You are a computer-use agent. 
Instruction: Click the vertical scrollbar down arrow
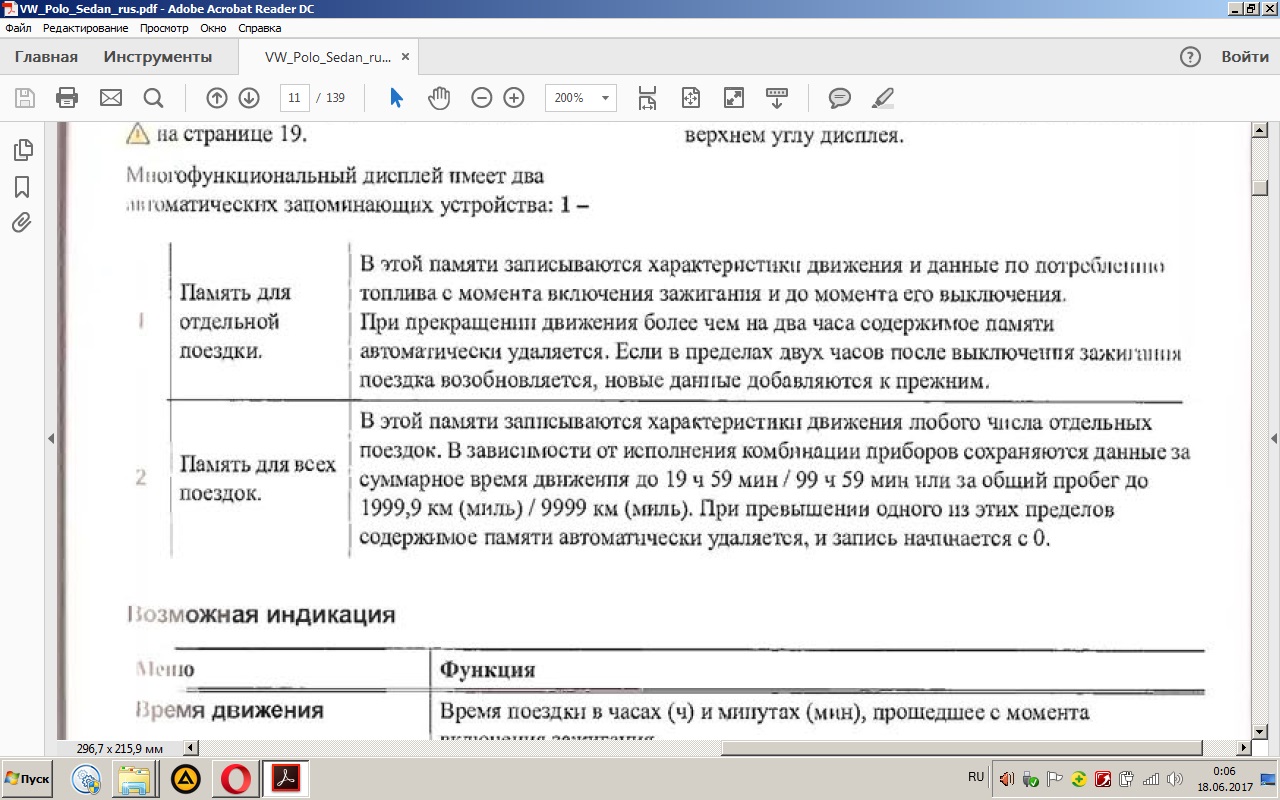(1259, 731)
